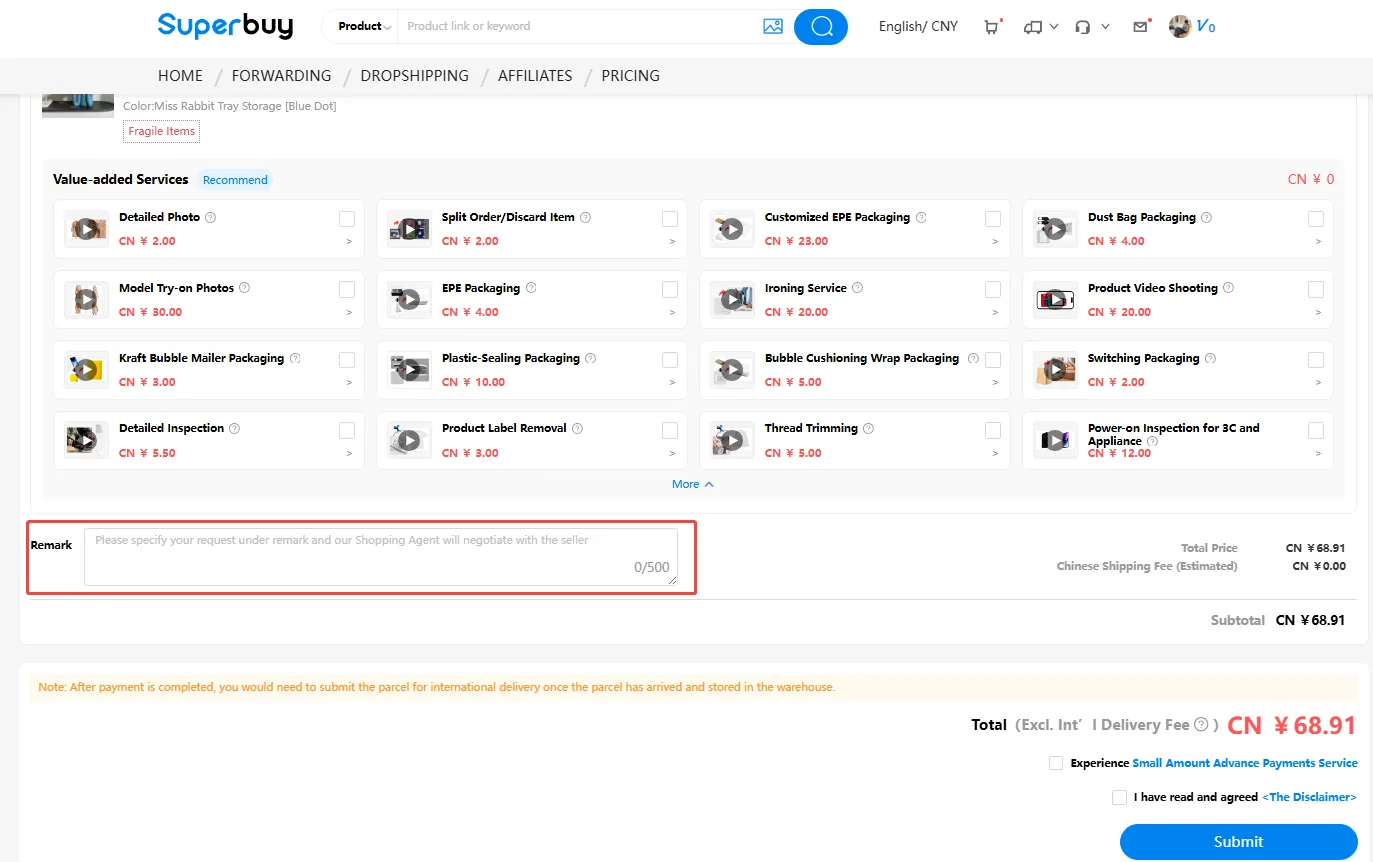Image resolution: width=1373 pixels, height=862 pixels.
Task: Collapse services with the More link
Action: coord(693,484)
